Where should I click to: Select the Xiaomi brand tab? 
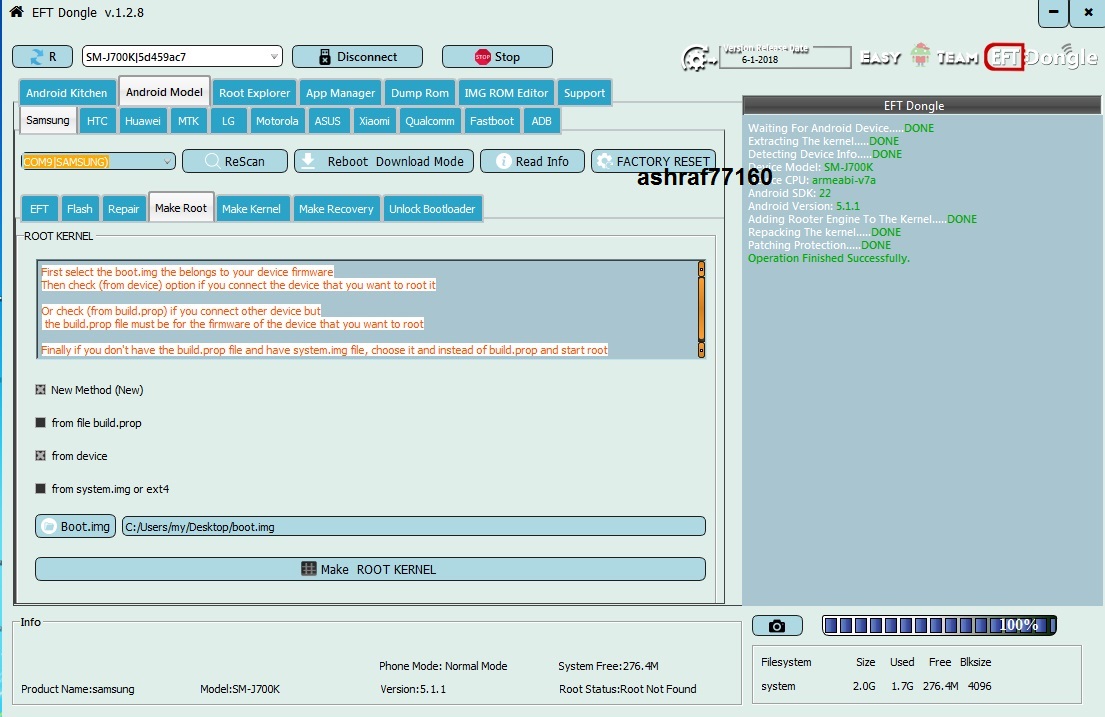374,121
